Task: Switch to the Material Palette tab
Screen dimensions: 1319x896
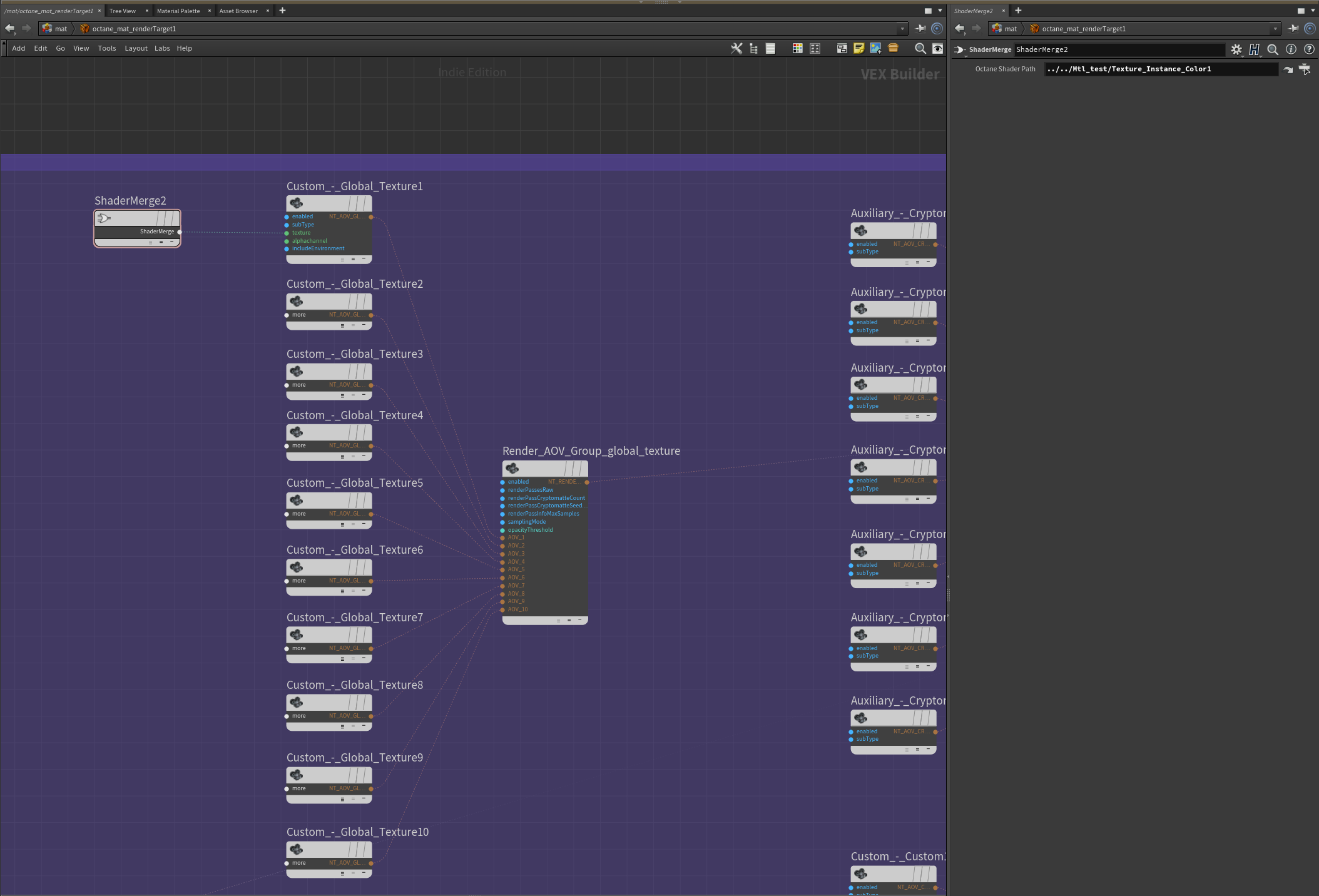Action: 178,11
